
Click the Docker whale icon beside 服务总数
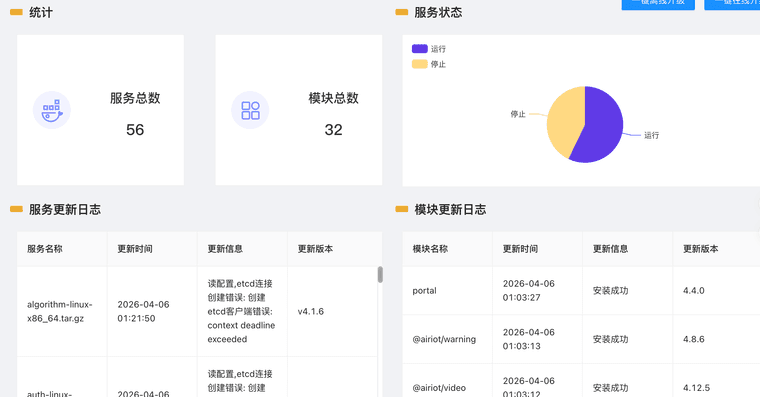pyautogui.click(x=52, y=110)
